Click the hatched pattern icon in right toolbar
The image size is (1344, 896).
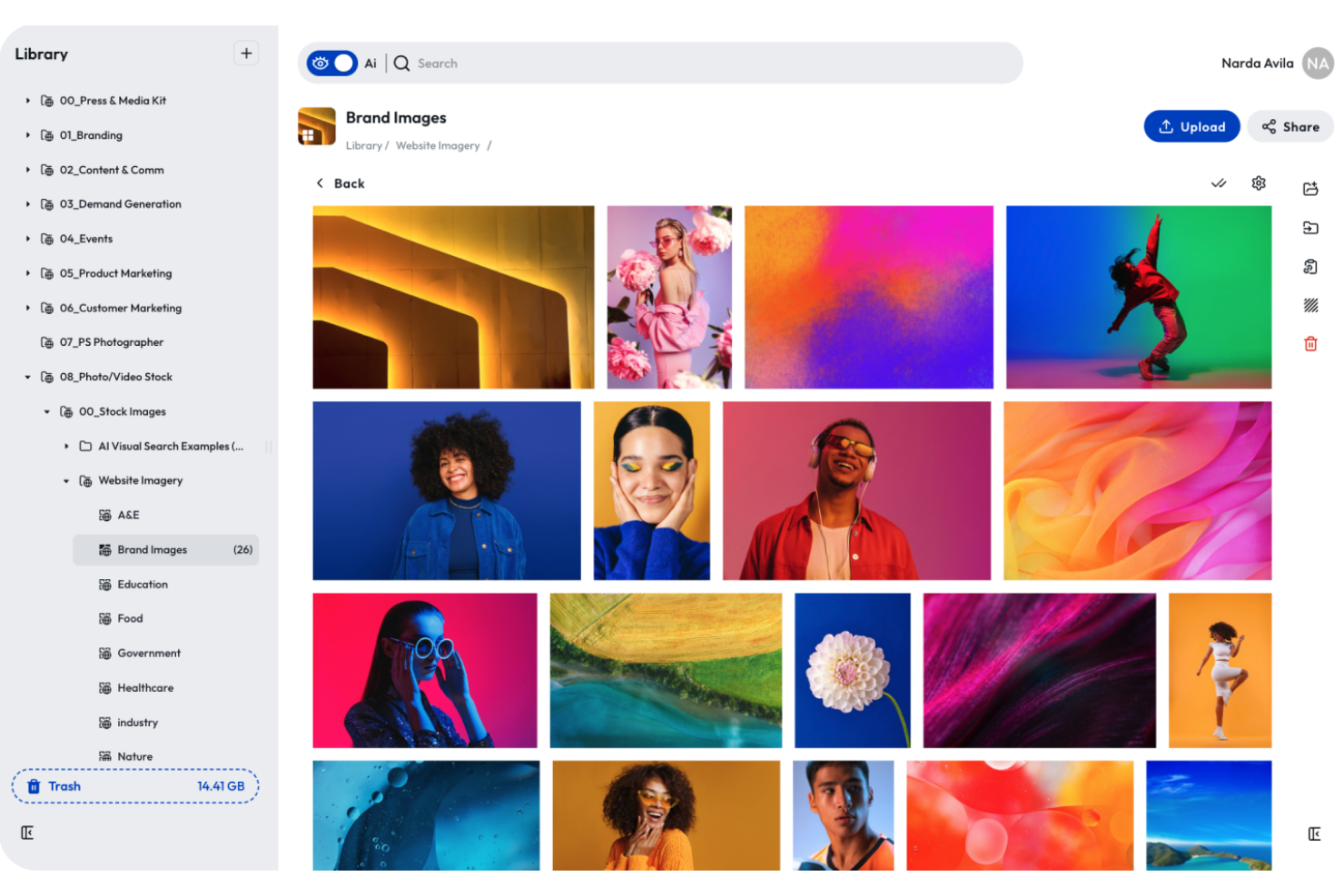[1310, 305]
